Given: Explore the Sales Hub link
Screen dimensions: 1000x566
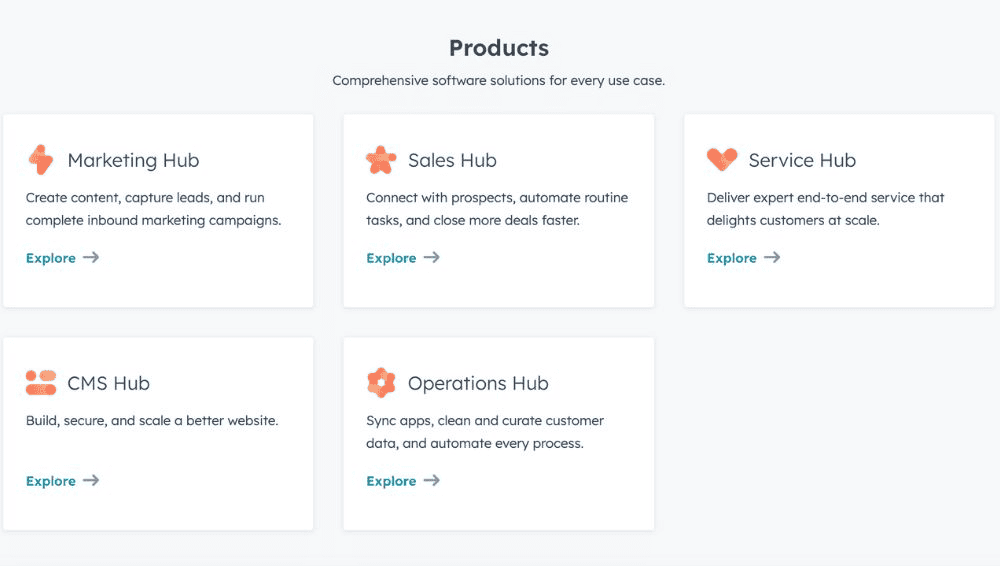Looking at the screenshot, I should pos(391,258).
